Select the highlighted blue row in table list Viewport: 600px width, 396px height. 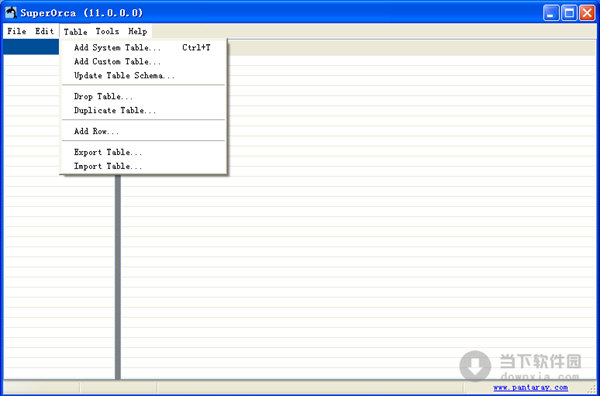pyautogui.click(x=31, y=47)
